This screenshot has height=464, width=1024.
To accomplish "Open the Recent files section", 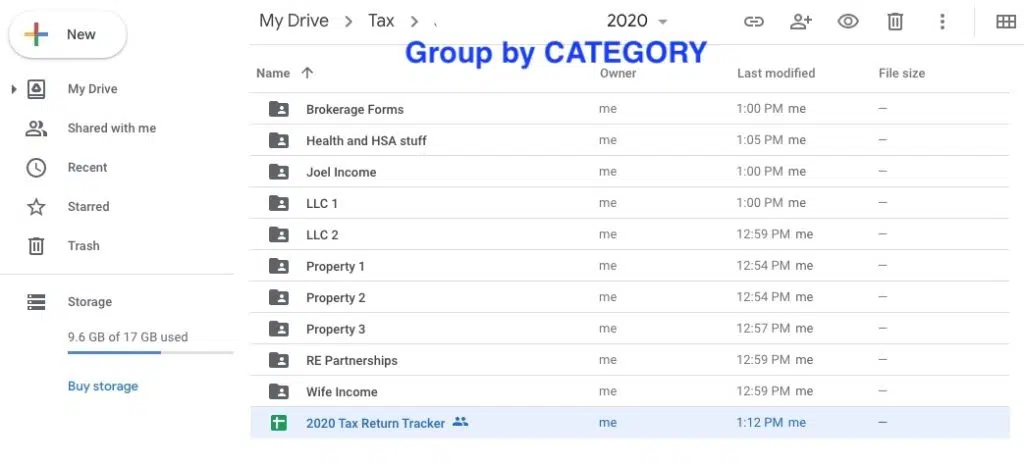I will (x=87, y=167).
